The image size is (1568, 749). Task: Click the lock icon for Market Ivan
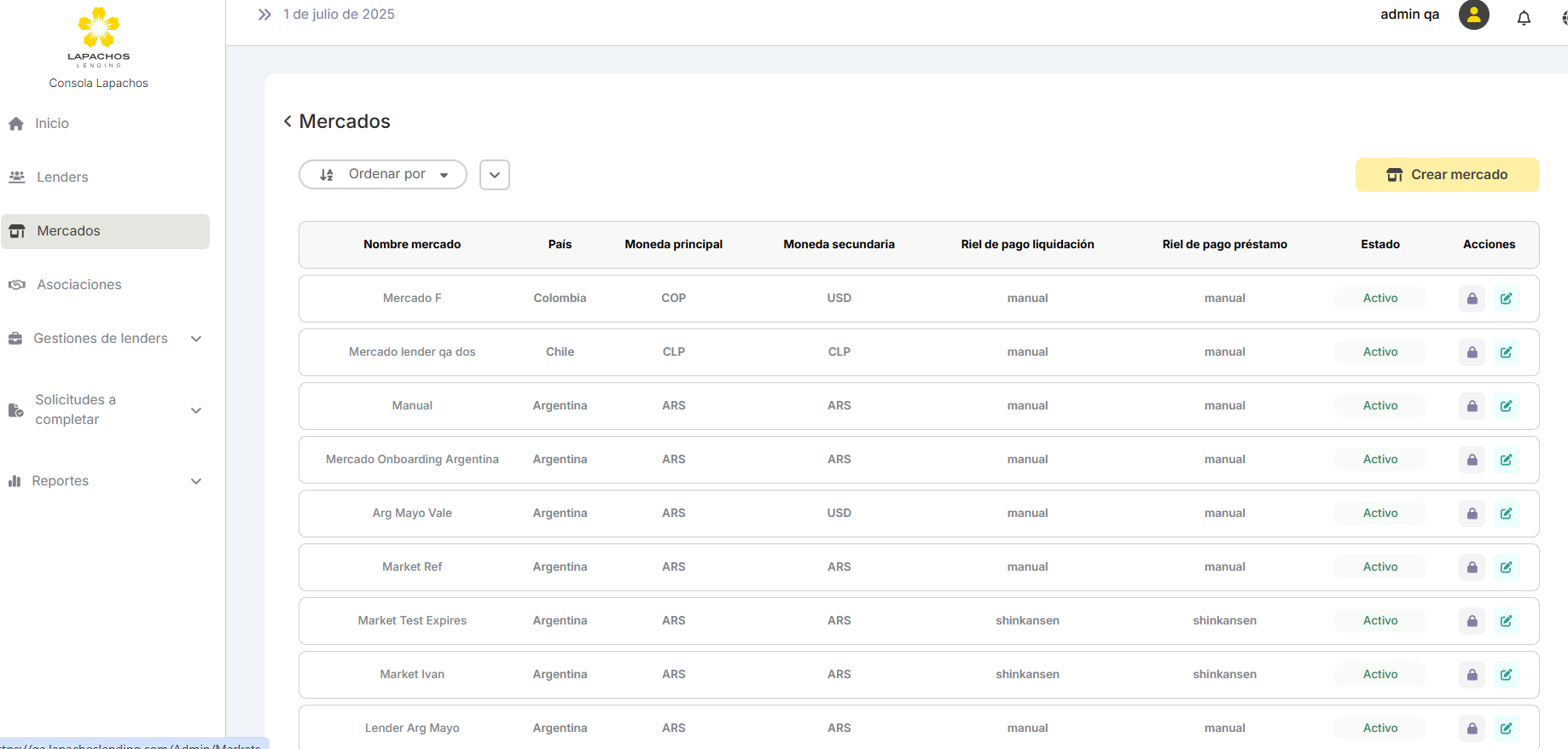click(x=1472, y=675)
